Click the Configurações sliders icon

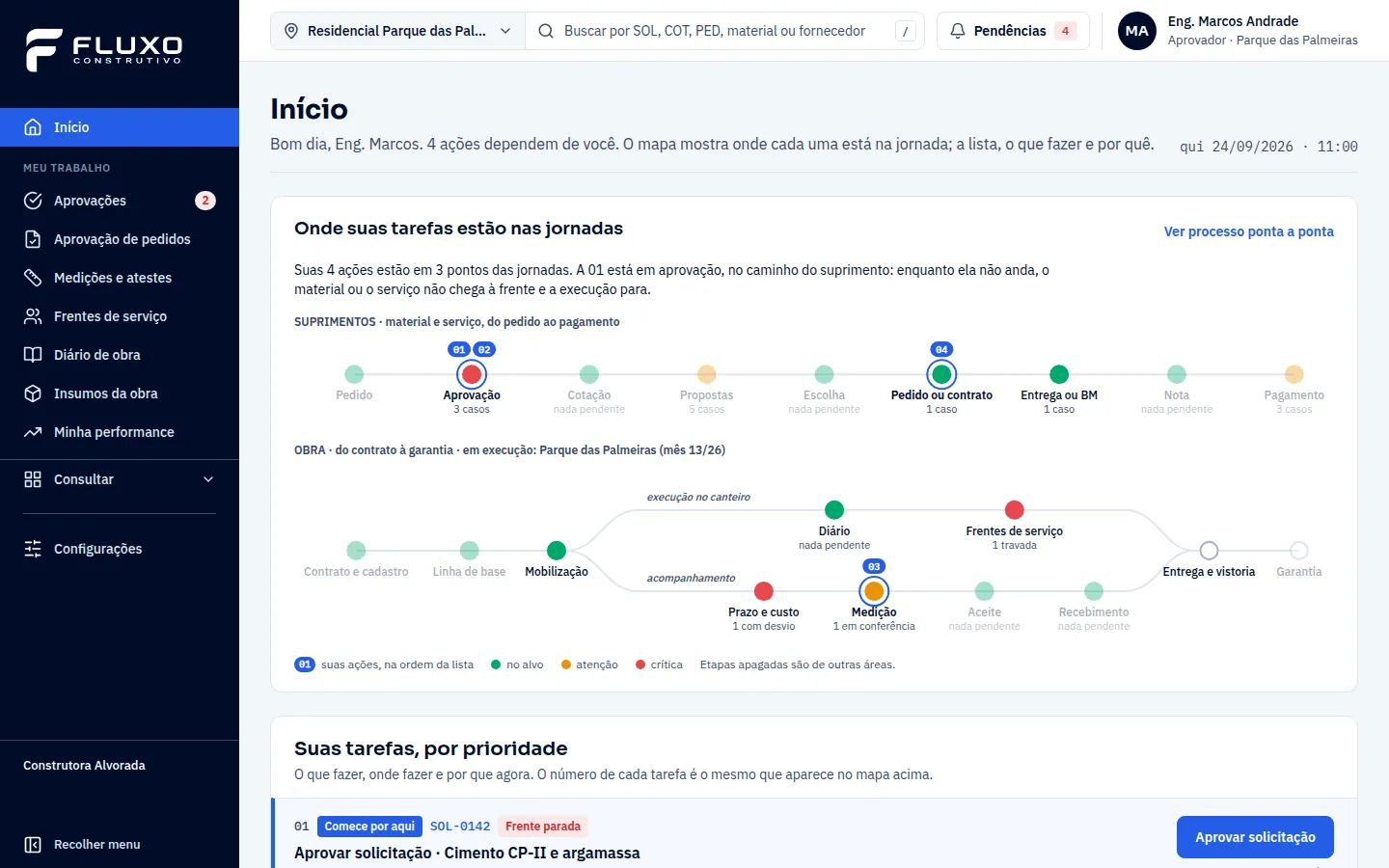(33, 549)
